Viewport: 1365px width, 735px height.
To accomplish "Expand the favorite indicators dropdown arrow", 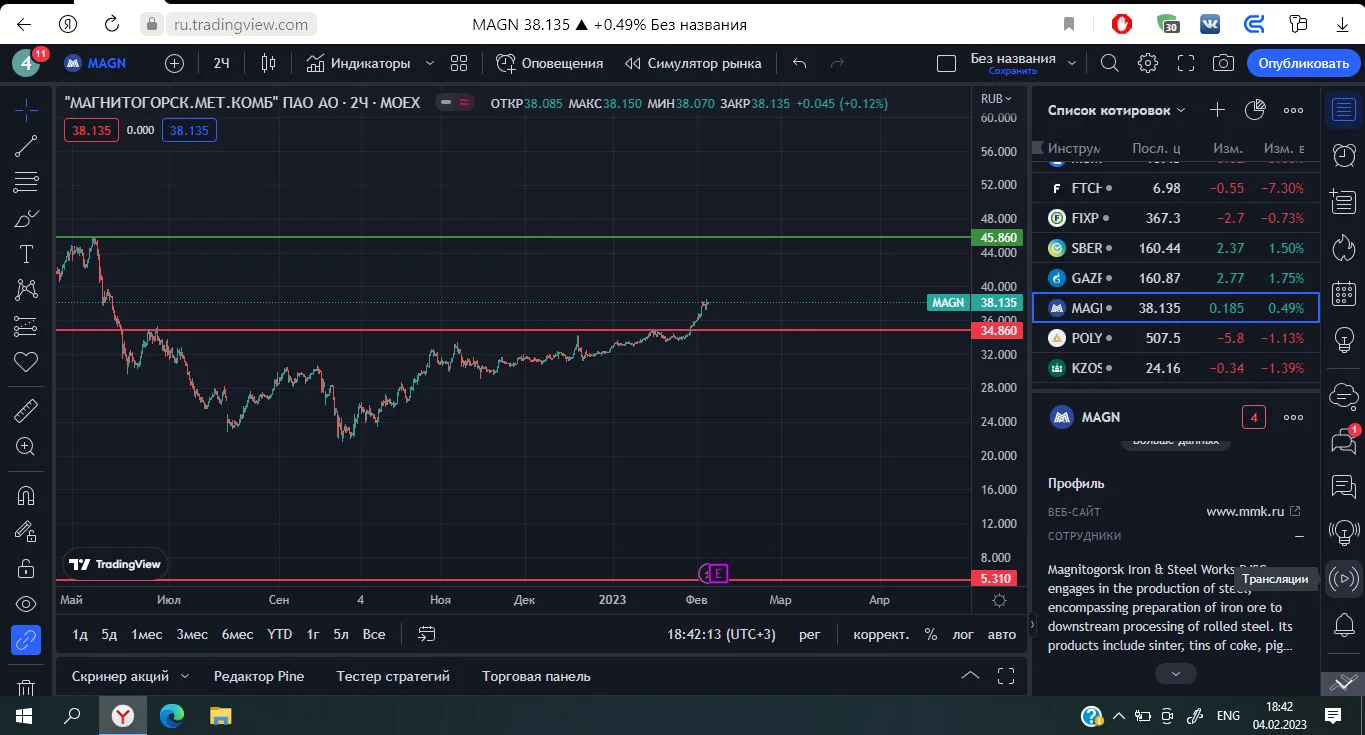I will tap(430, 63).
